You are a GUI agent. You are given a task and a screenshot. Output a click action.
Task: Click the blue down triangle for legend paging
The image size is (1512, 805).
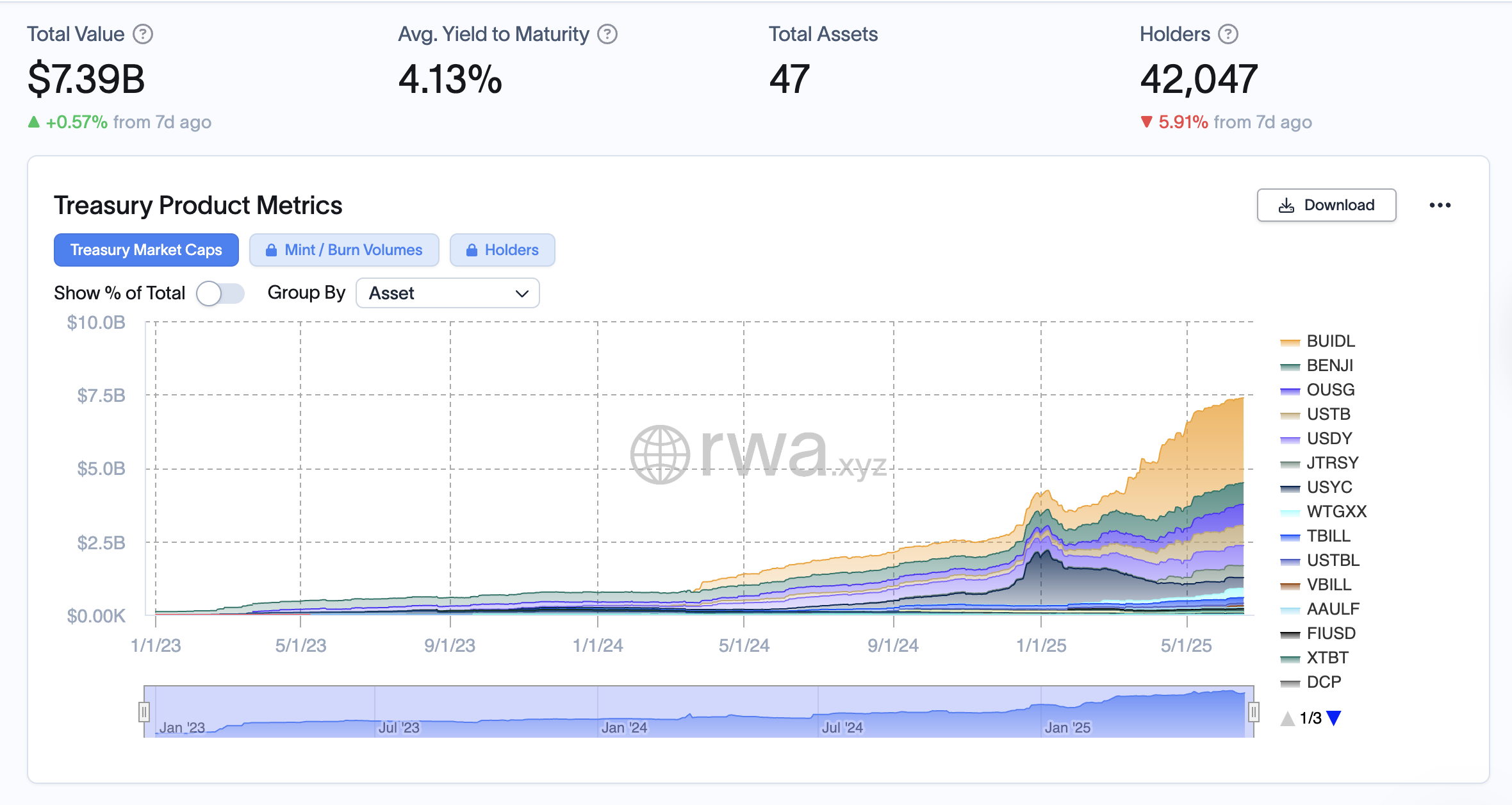pyautogui.click(x=1333, y=718)
